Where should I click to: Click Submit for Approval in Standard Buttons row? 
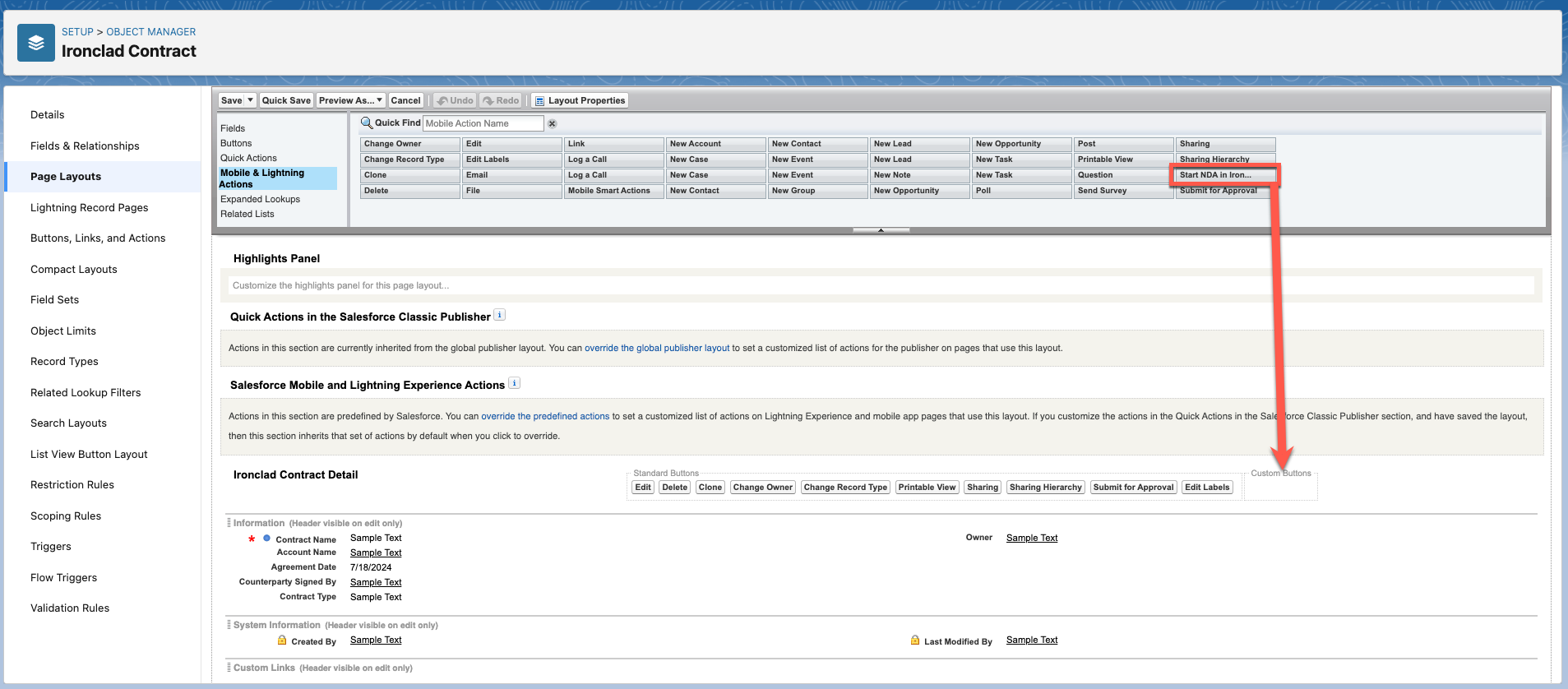click(1133, 488)
